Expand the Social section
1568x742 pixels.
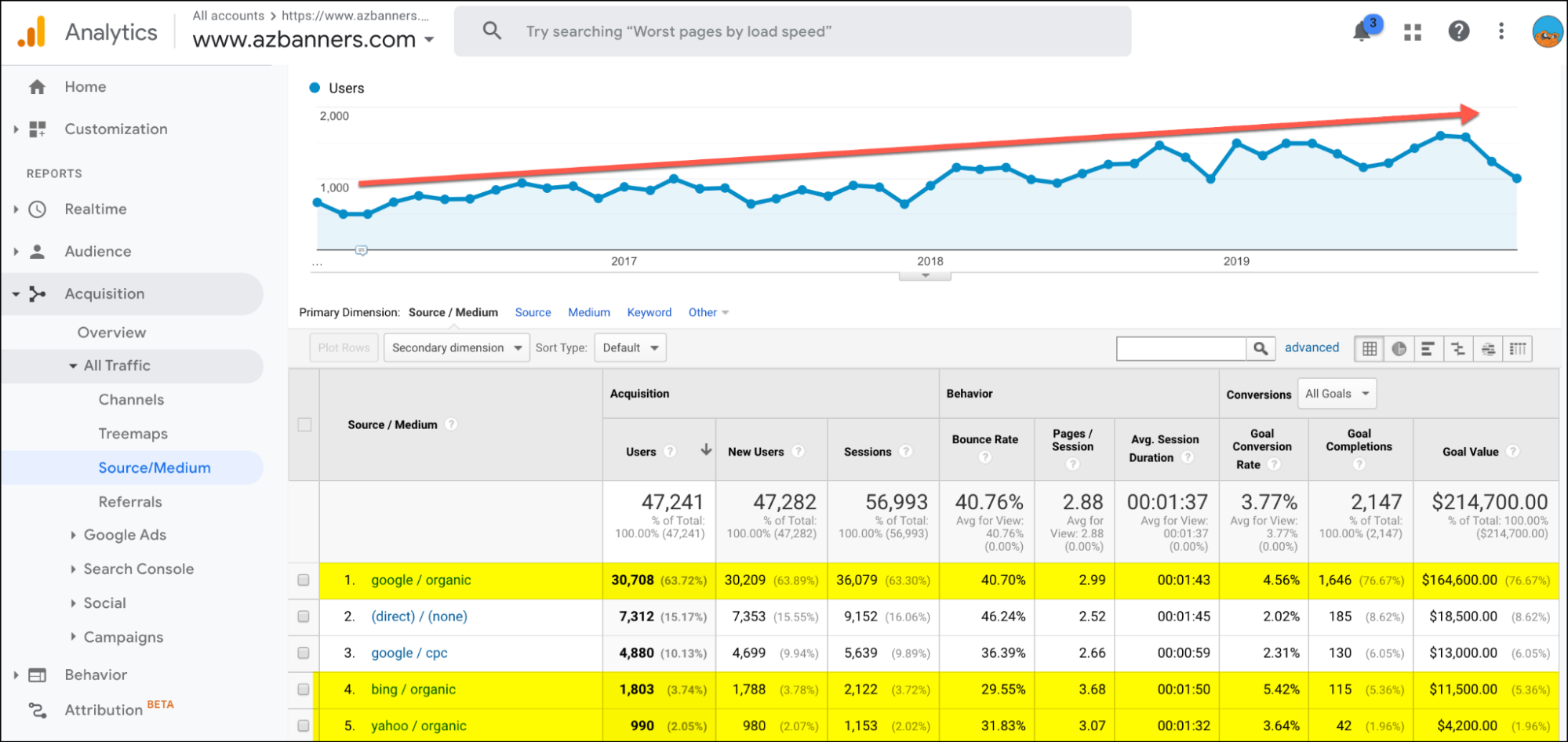pyautogui.click(x=73, y=604)
